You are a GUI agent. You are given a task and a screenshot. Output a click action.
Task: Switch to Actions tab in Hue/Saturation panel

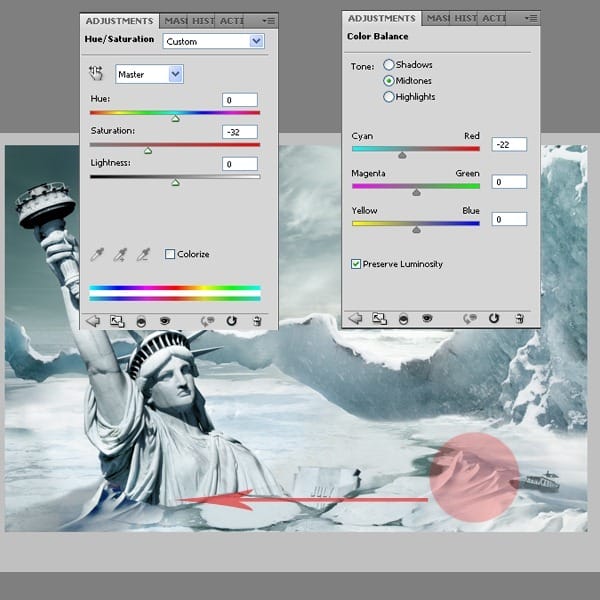231,21
